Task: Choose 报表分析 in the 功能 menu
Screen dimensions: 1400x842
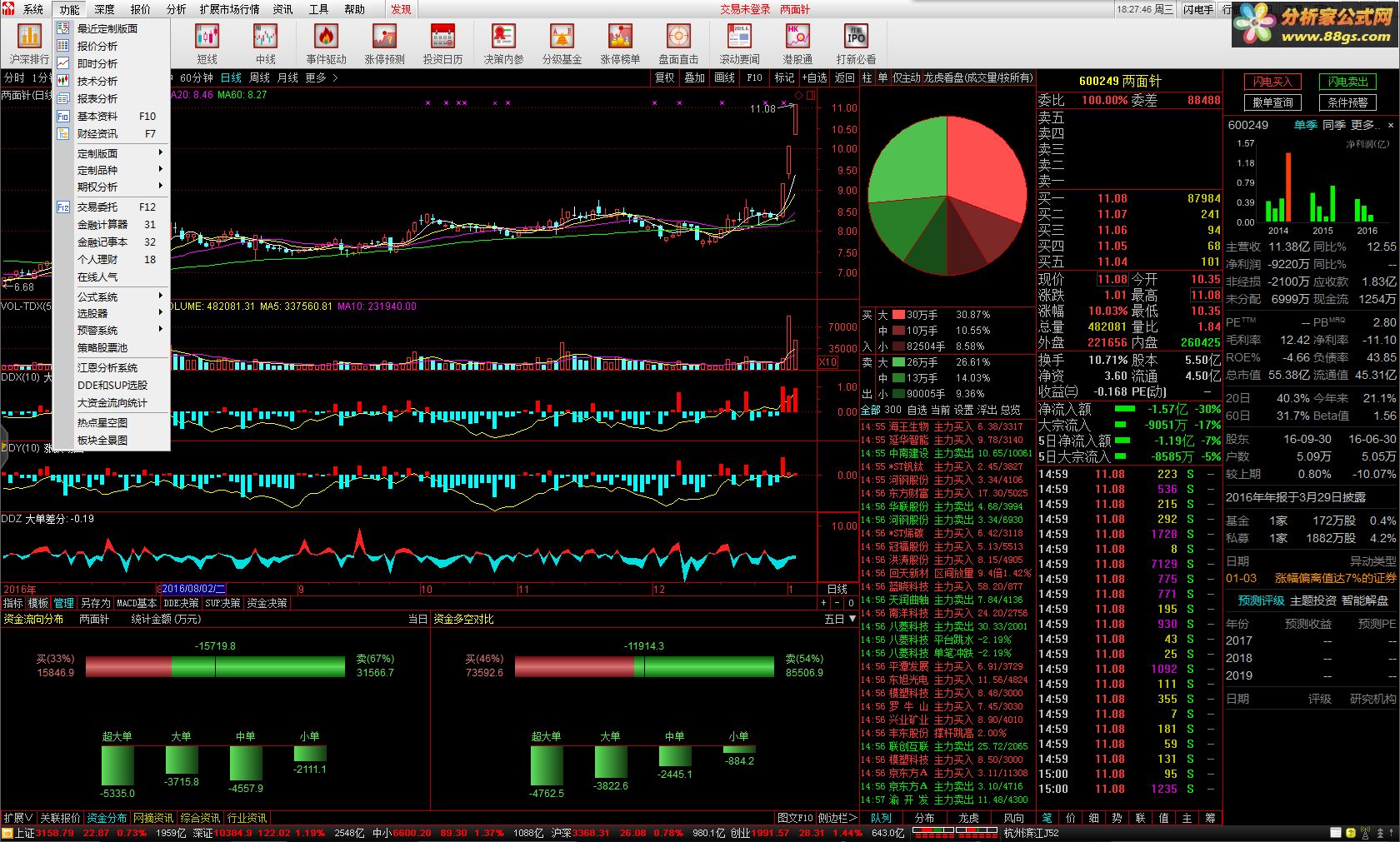Action: [x=112, y=98]
